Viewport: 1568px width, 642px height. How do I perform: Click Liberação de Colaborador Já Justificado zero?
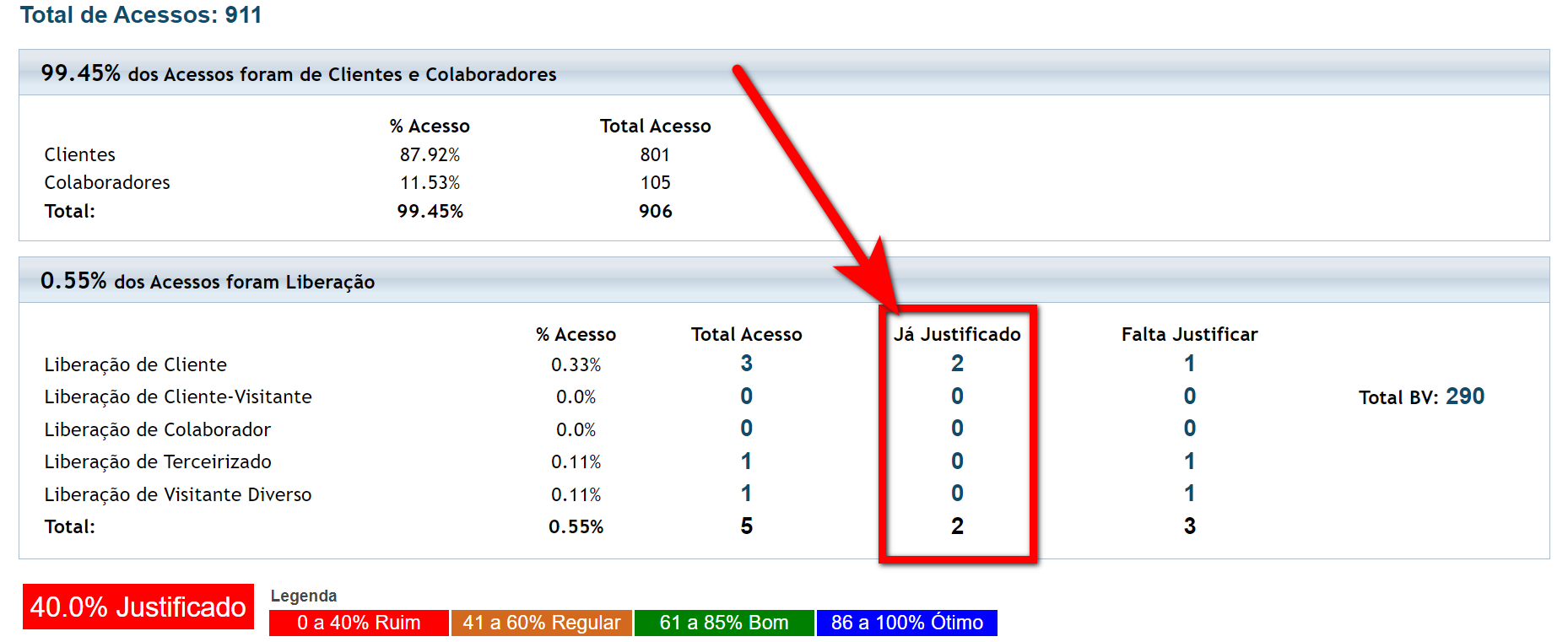pyautogui.click(x=957, y=429)
